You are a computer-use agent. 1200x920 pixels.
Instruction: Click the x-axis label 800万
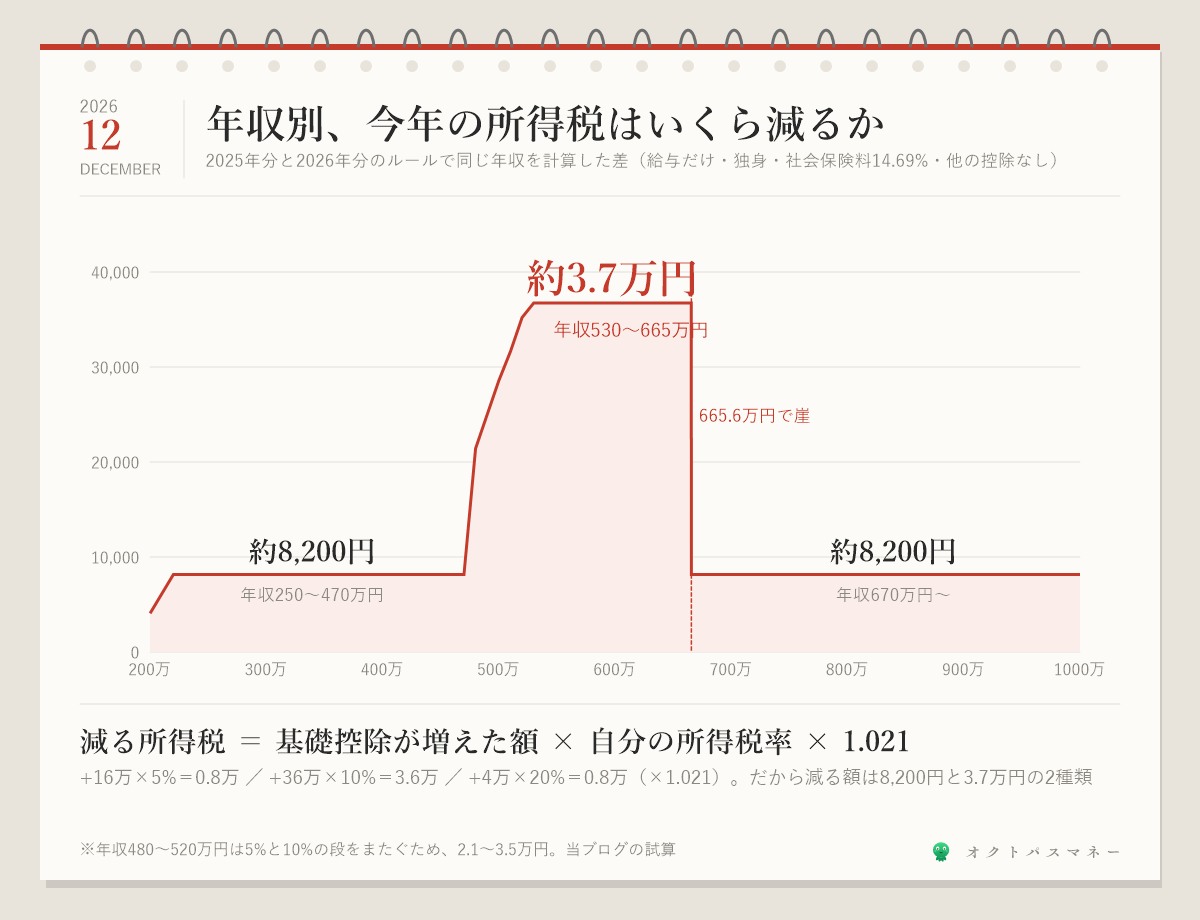(846, 670)
